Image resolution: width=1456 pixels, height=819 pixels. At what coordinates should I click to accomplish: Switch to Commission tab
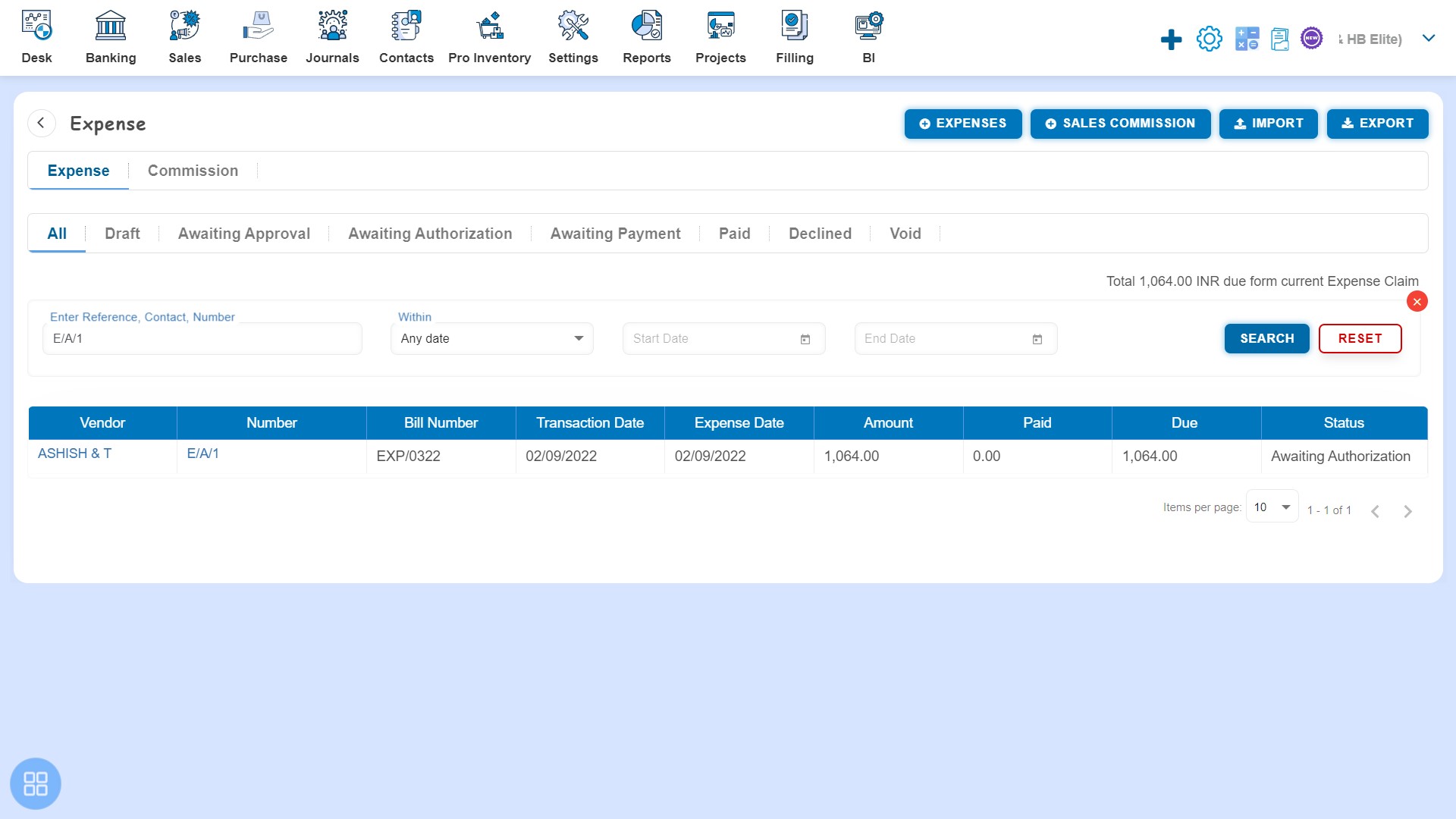coord(192,170)
